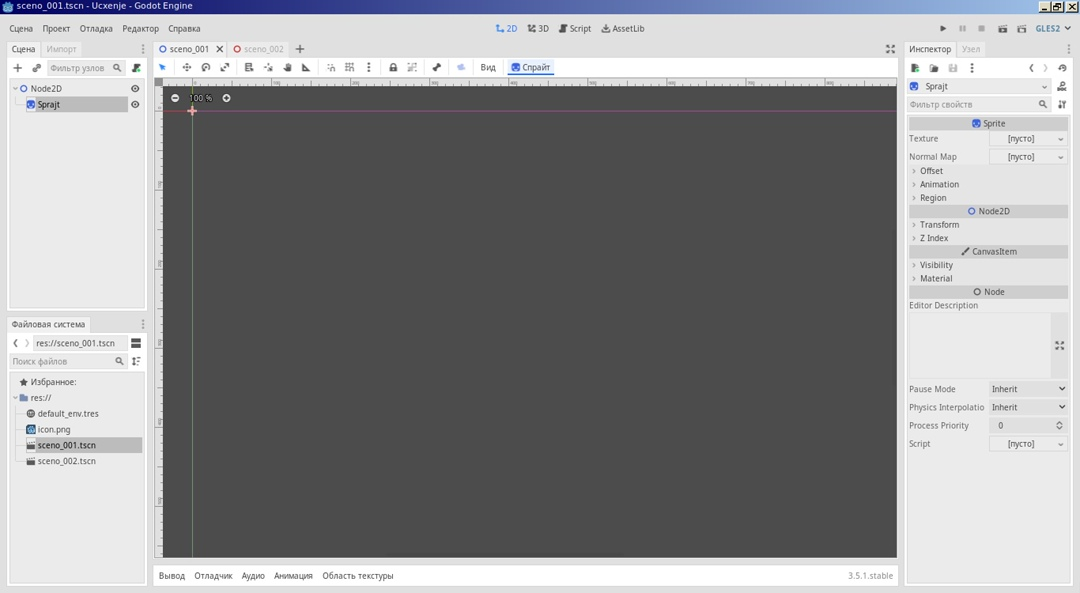Collapse the res:// folder tree

tap(15, 398)
